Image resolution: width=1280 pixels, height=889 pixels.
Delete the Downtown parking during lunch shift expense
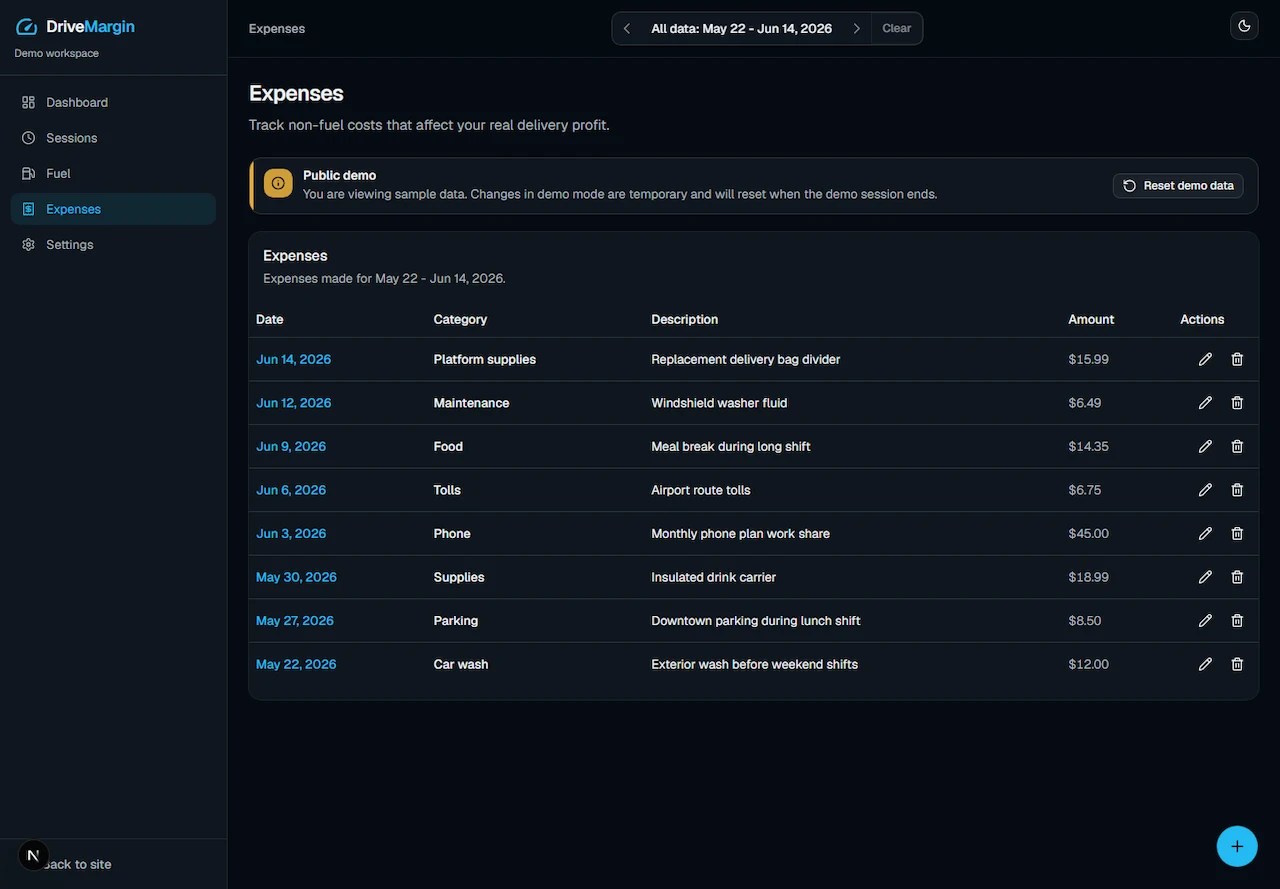click(x=1237, y=621)
